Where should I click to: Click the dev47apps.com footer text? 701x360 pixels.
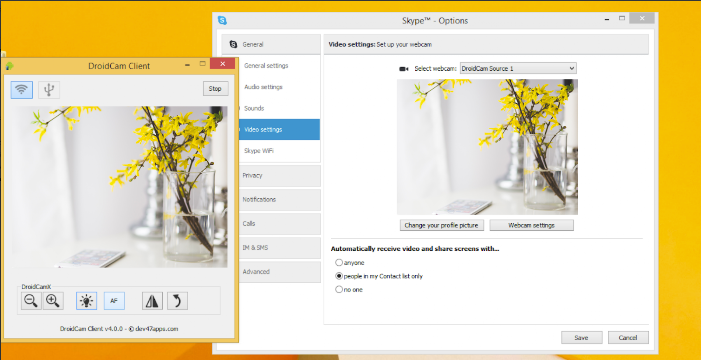[x=156, y=329]
